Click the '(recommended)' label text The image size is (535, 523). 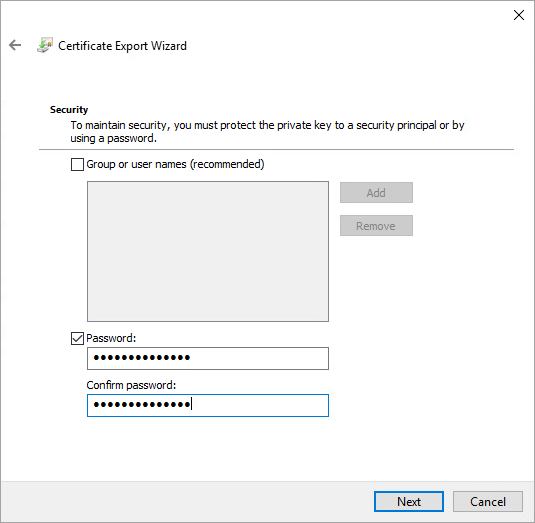(227, 164)
